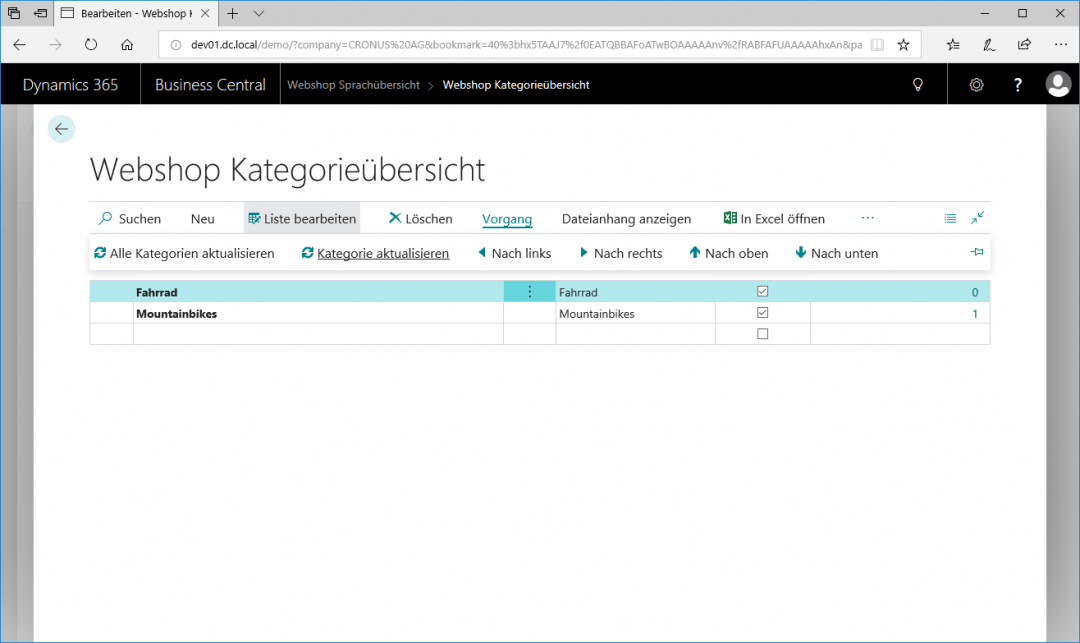Click the browser back arrow
Image resolution: width=1080 pixels, height=643 pixels.
(19, 45)
